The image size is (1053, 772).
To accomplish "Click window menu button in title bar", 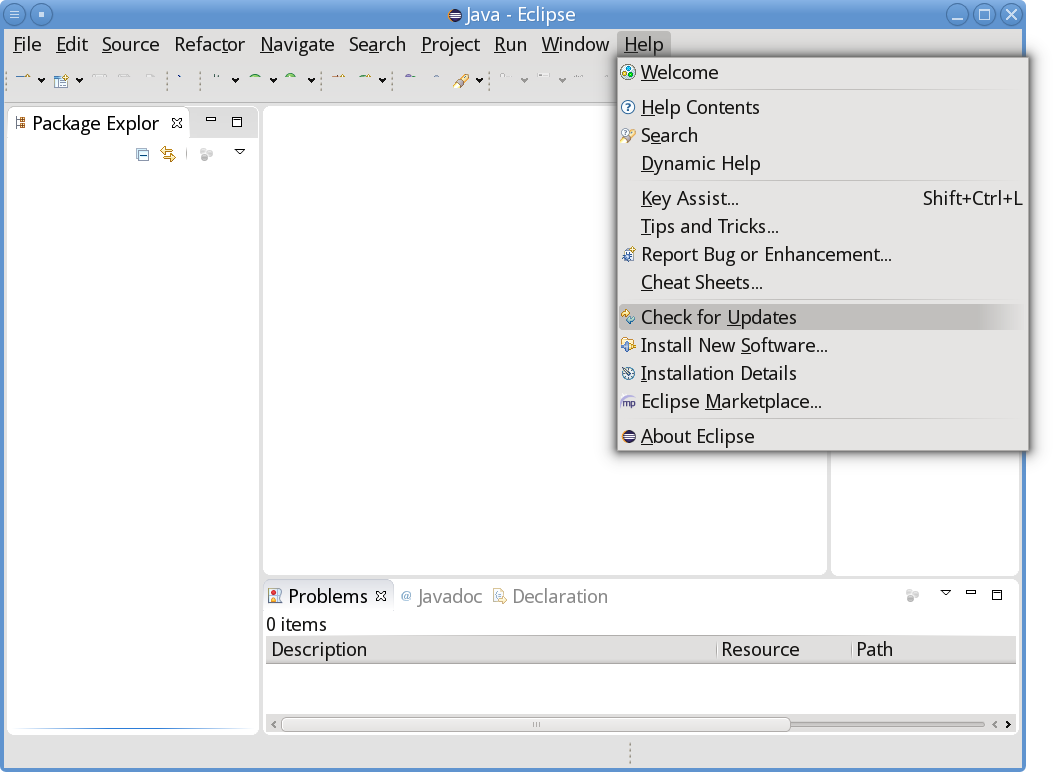I will pos(14,14).
